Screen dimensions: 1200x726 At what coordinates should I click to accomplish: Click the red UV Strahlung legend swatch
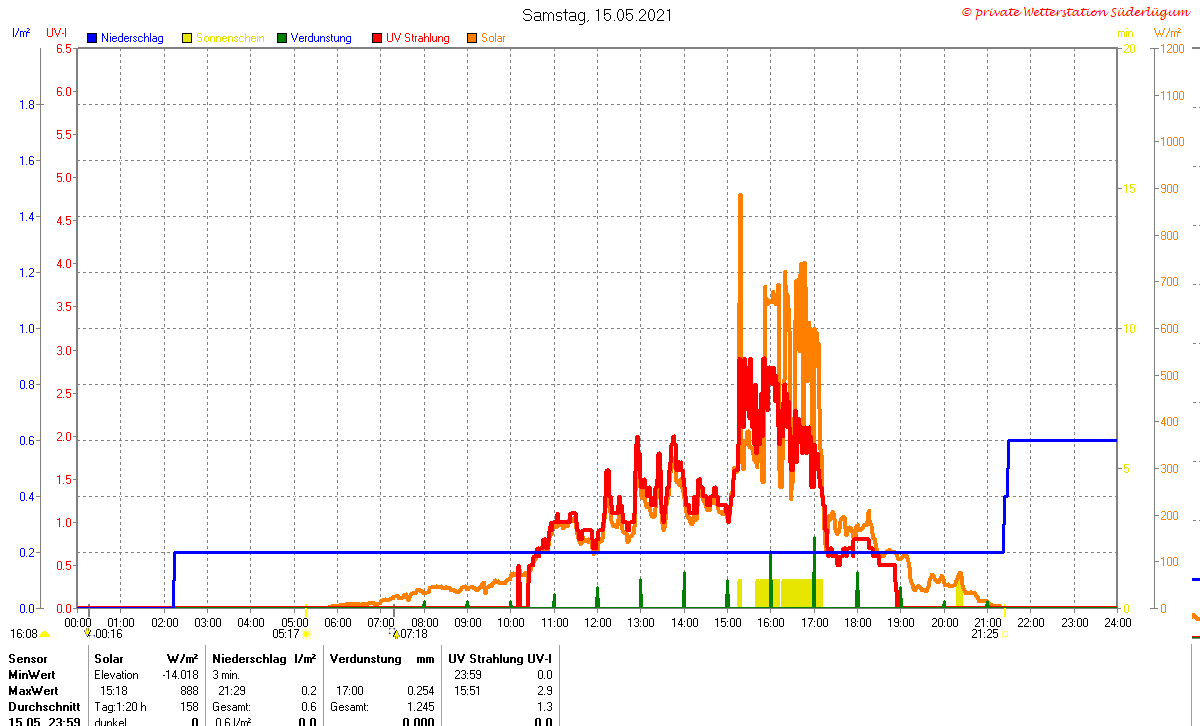(377, 38)
